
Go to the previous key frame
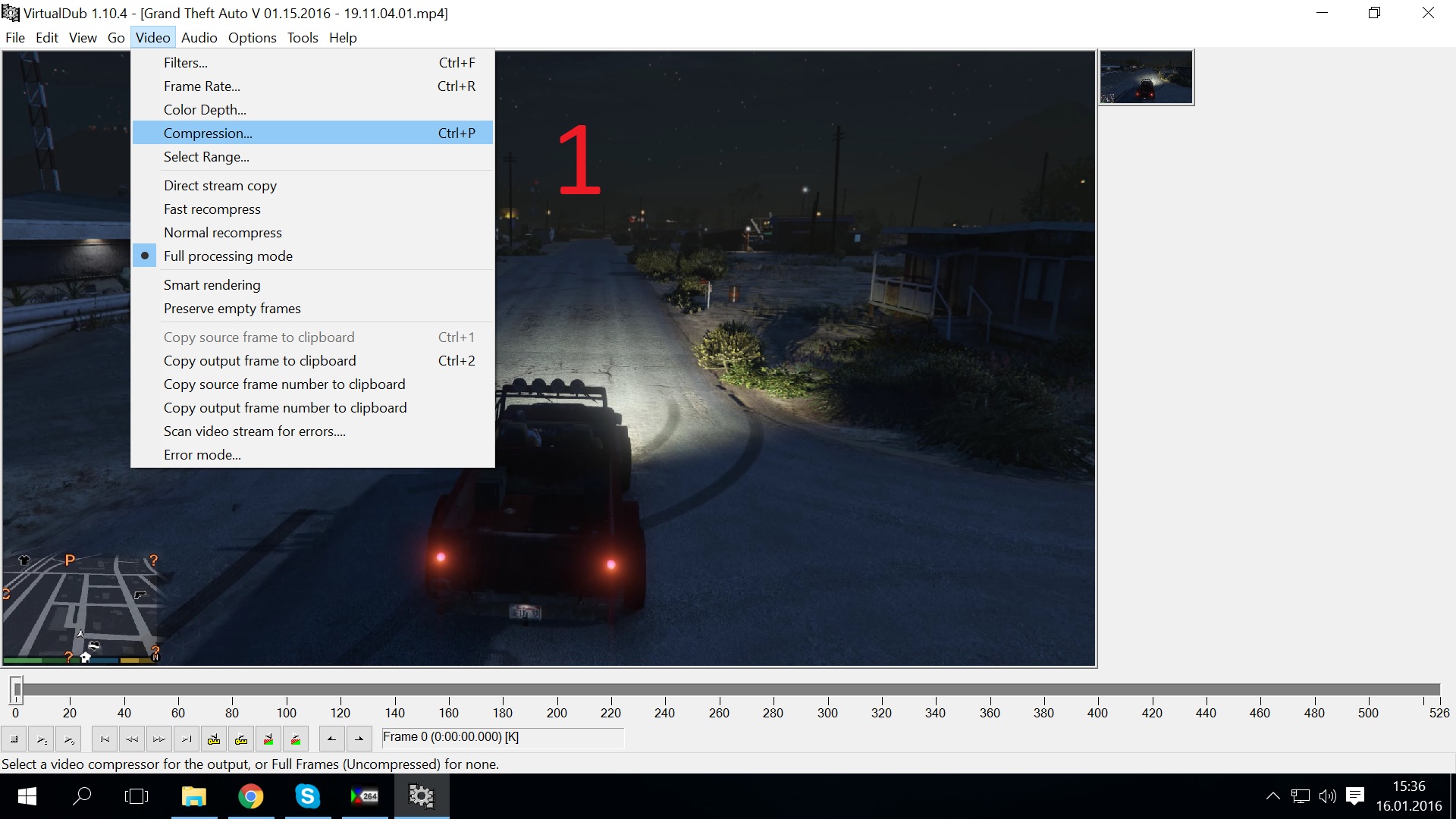pyautogui.click(x=214, y=739)
